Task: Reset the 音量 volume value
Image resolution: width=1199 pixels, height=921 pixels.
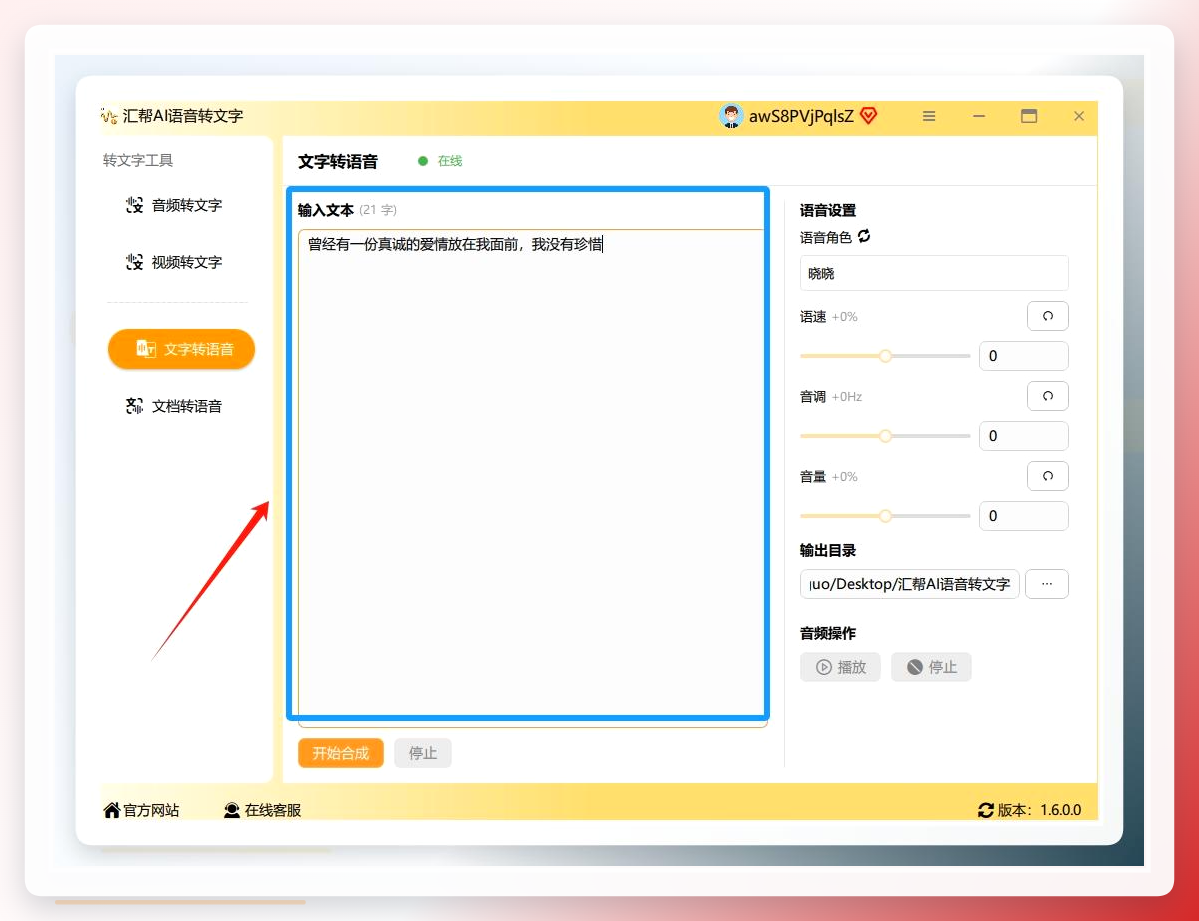Action: click(1048, 476)
